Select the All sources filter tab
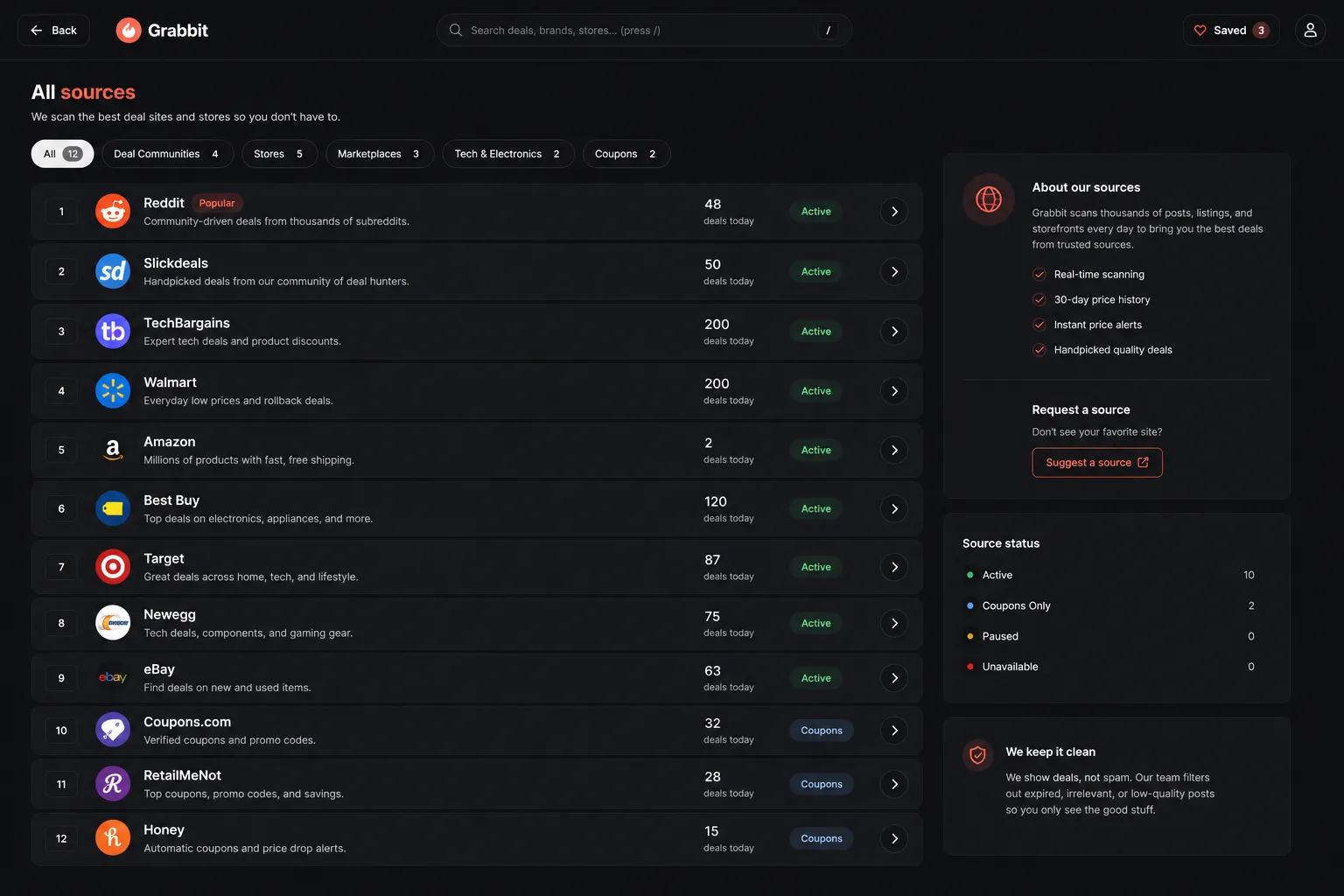 62,154
